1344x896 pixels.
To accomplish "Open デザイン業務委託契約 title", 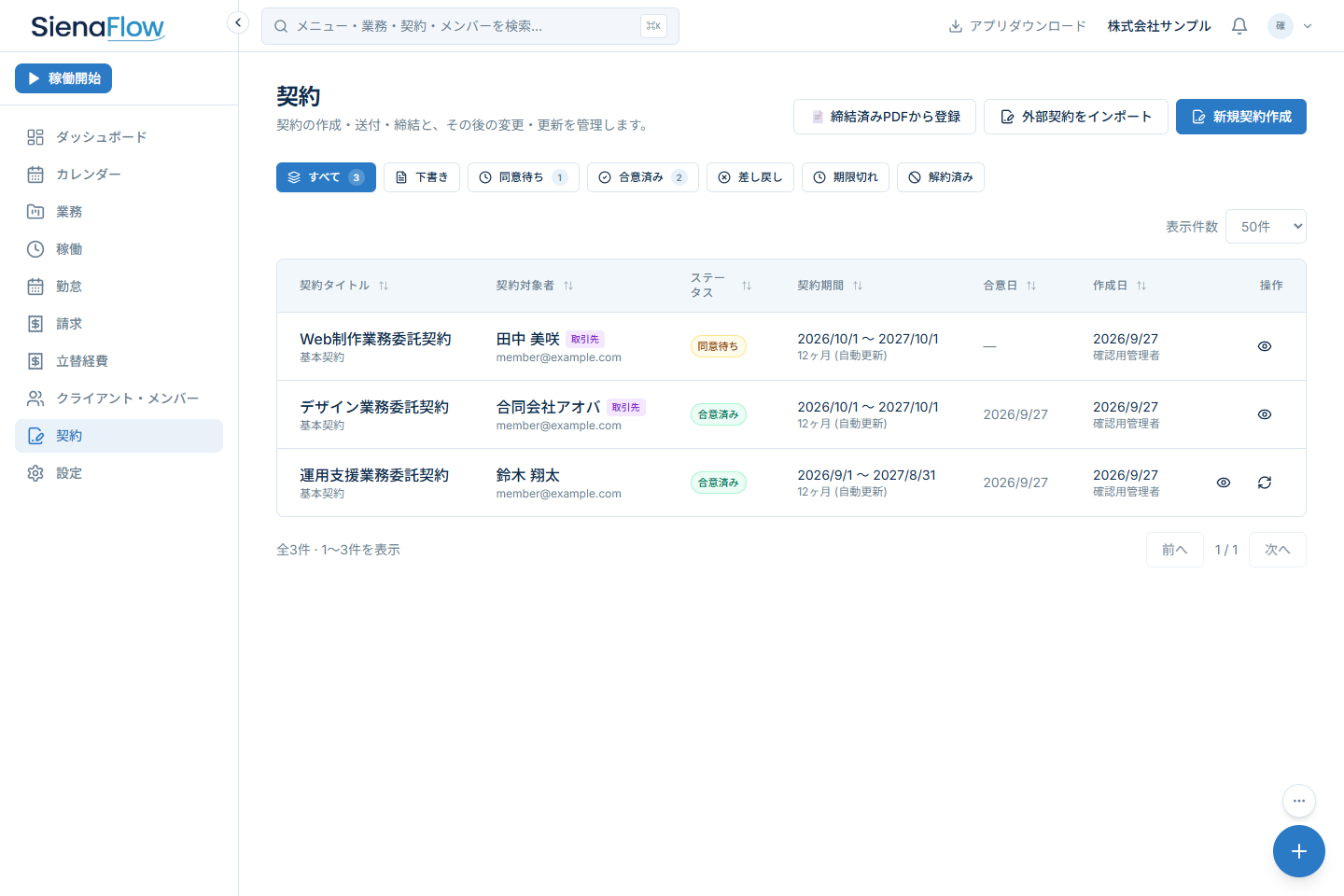I will point(374,407).
